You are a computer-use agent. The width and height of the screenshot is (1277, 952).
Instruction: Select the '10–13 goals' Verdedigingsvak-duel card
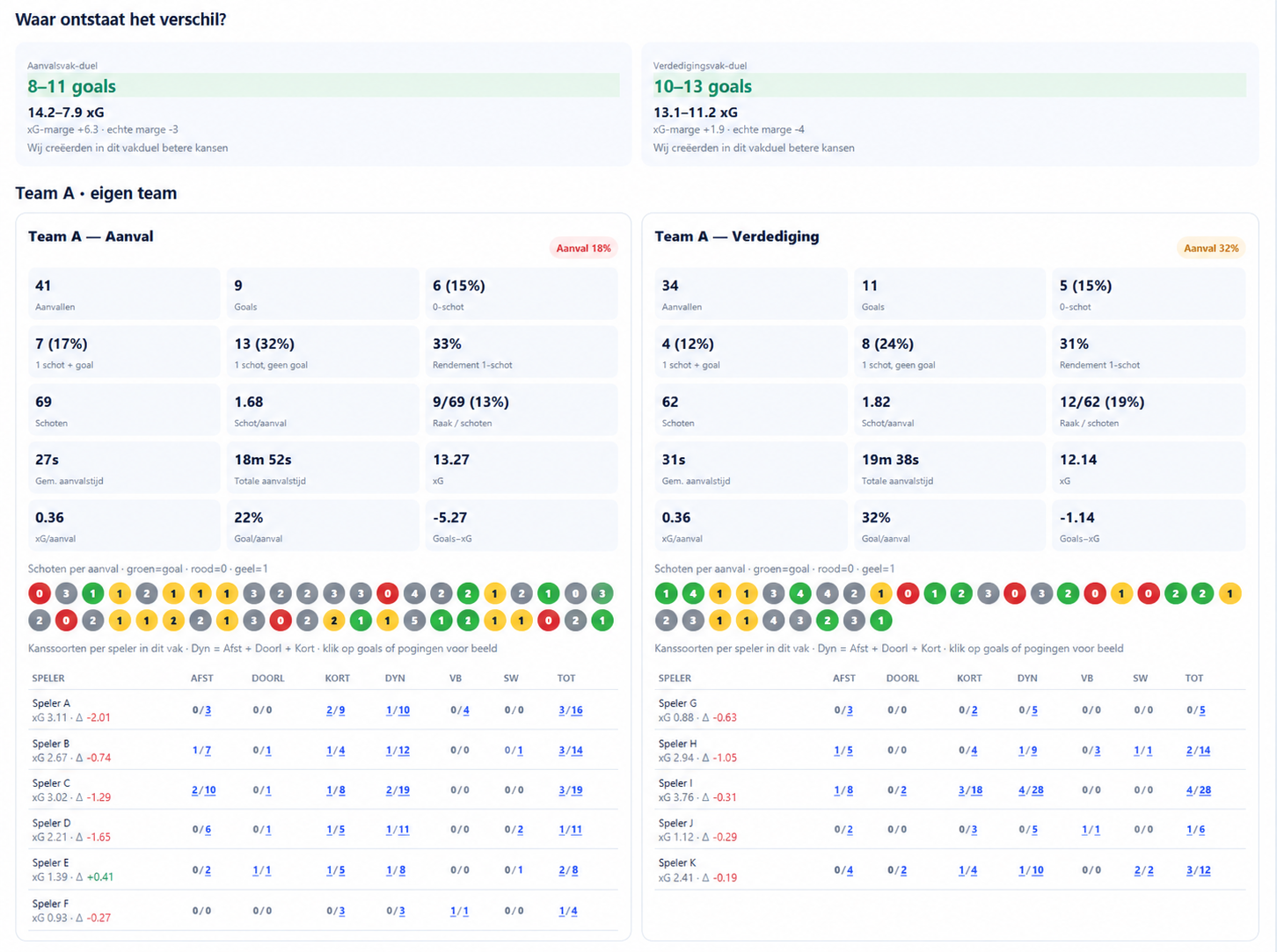pos(950,105)
